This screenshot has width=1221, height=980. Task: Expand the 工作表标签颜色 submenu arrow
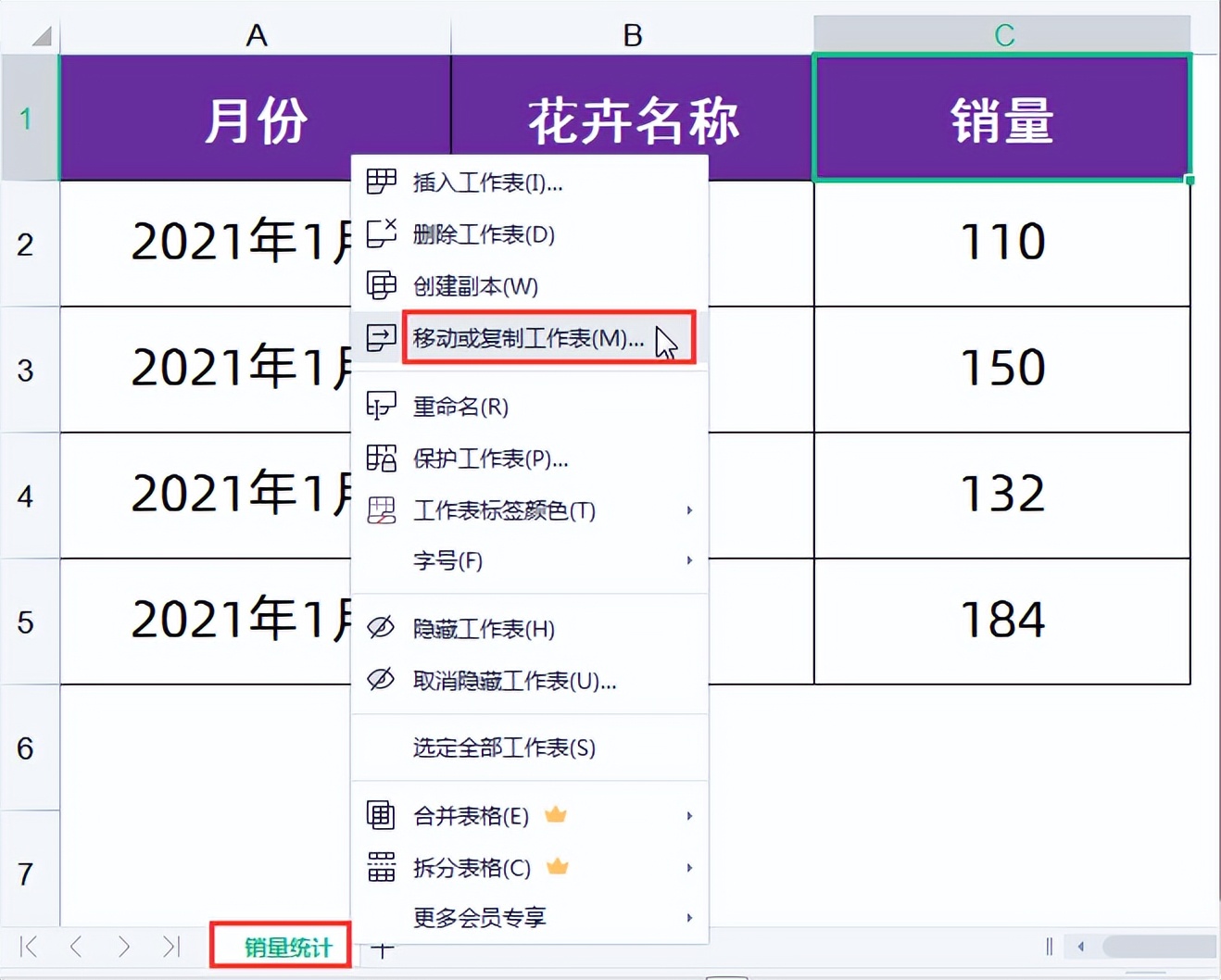[x=689, y=510]
